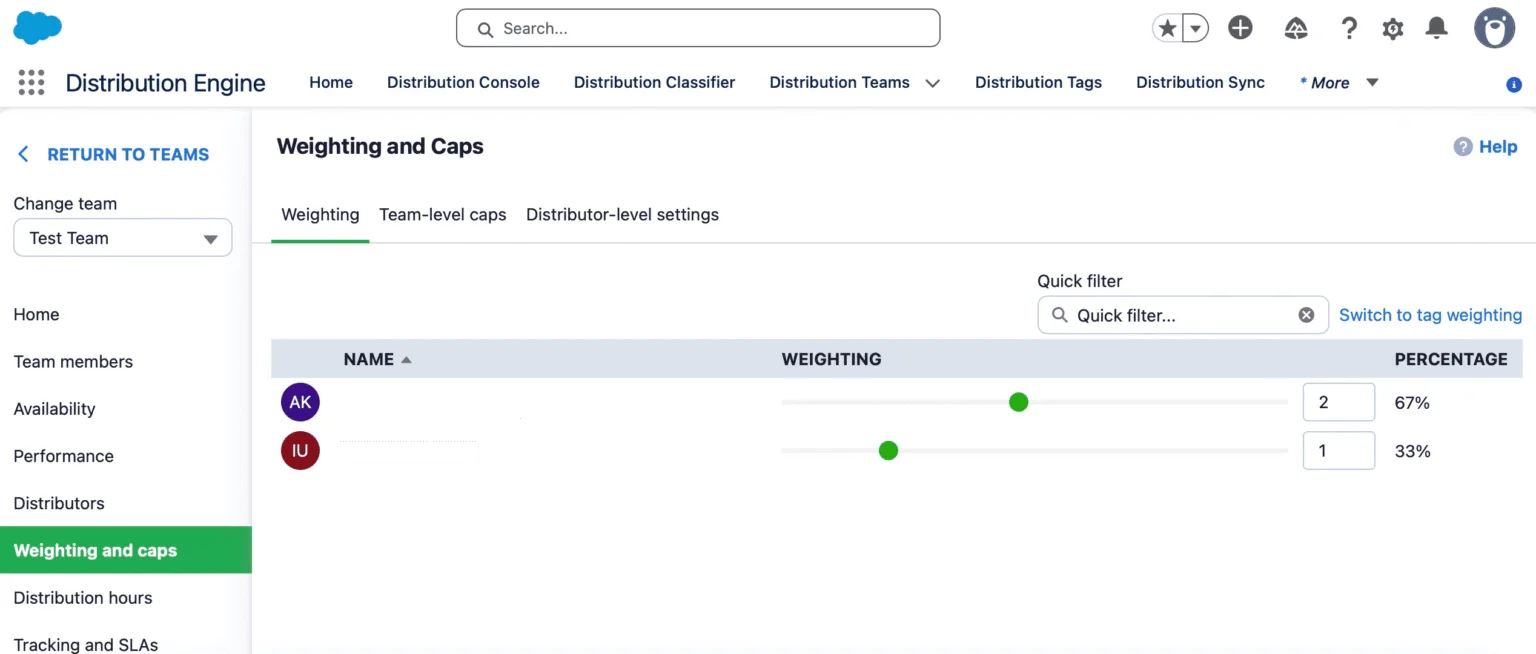Open Tracking and SLAs in the sidebar
Viewport: 1536px width, 654px height.
click(x=86, y=645)
